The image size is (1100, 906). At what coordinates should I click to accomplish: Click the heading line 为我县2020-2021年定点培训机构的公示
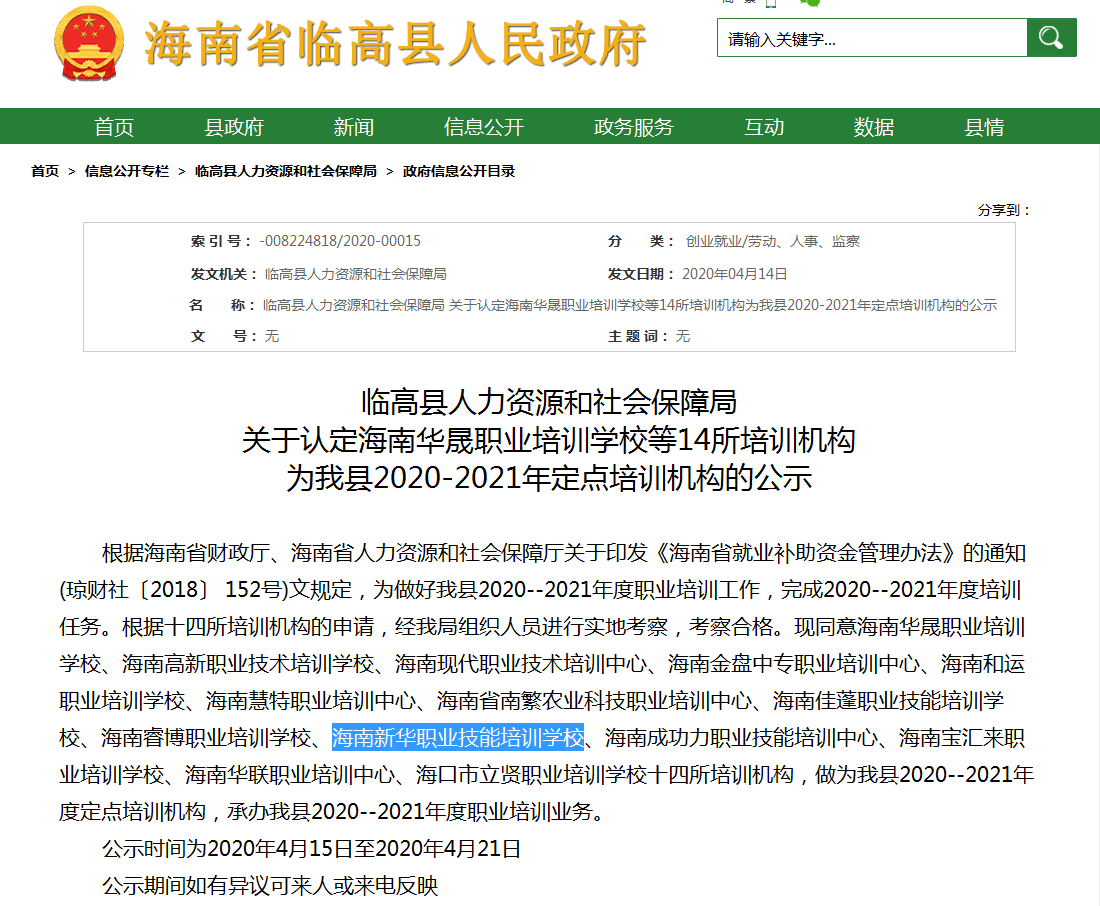coord(549,478)
